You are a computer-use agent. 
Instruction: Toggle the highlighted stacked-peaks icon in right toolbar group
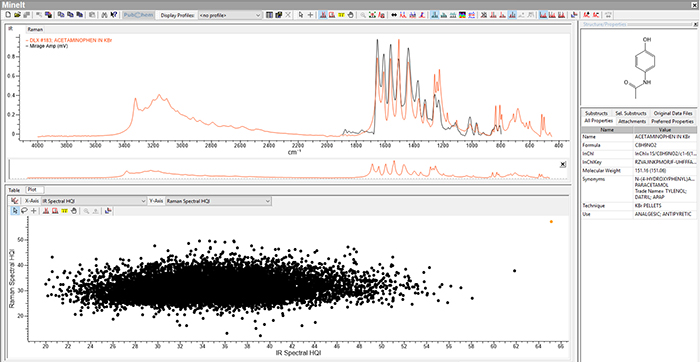(543, 15)
